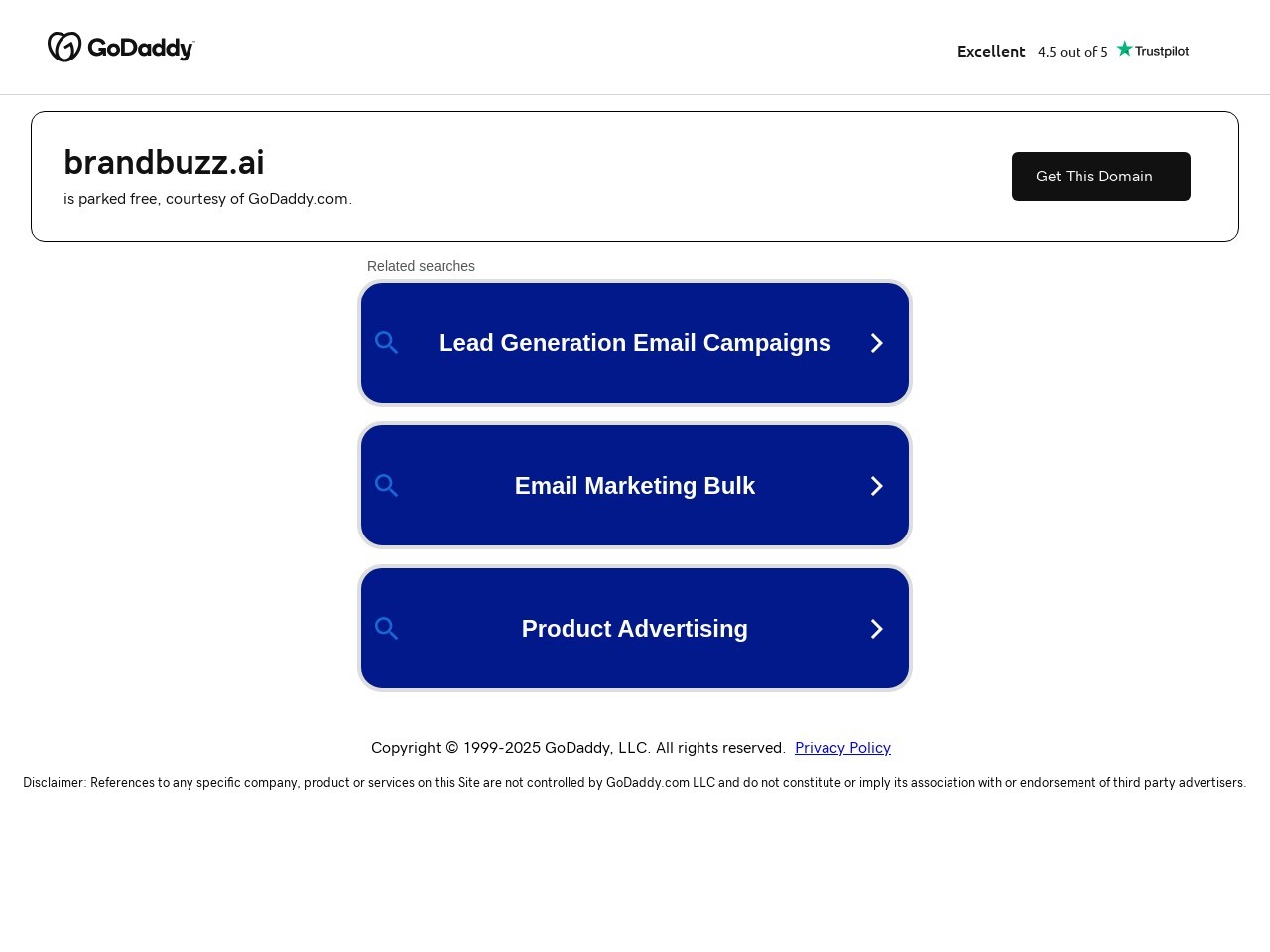1270x952 pixels.
Task: Click the green Trustpilot star icon
Action: pyautogui.click(x=1124, y=49)
